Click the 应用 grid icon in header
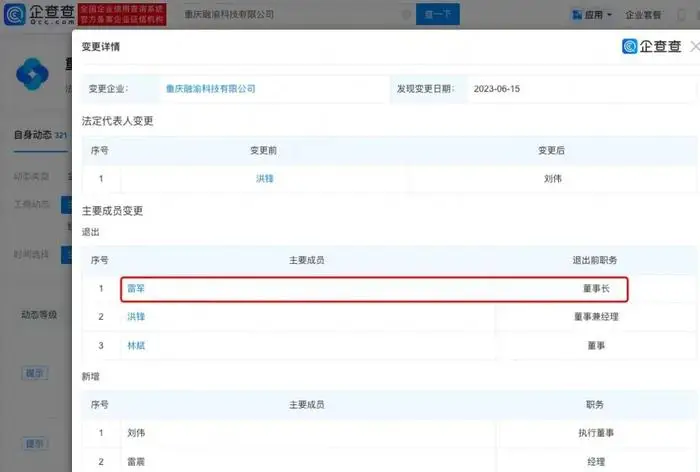 (577, 15)
